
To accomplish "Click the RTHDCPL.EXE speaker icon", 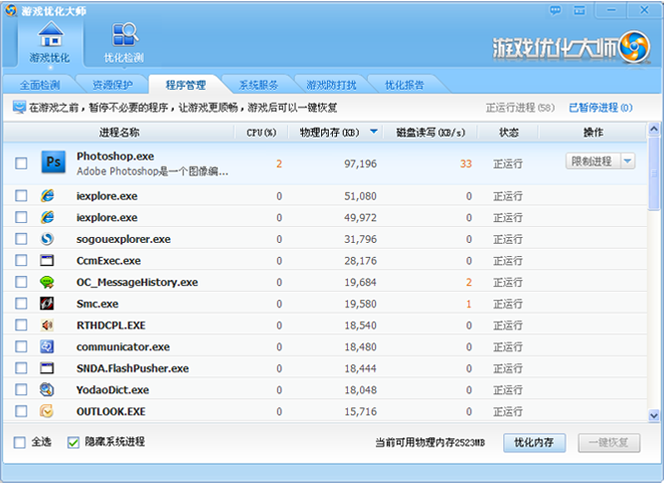I will pyautogui.click(x=47, y=325).
